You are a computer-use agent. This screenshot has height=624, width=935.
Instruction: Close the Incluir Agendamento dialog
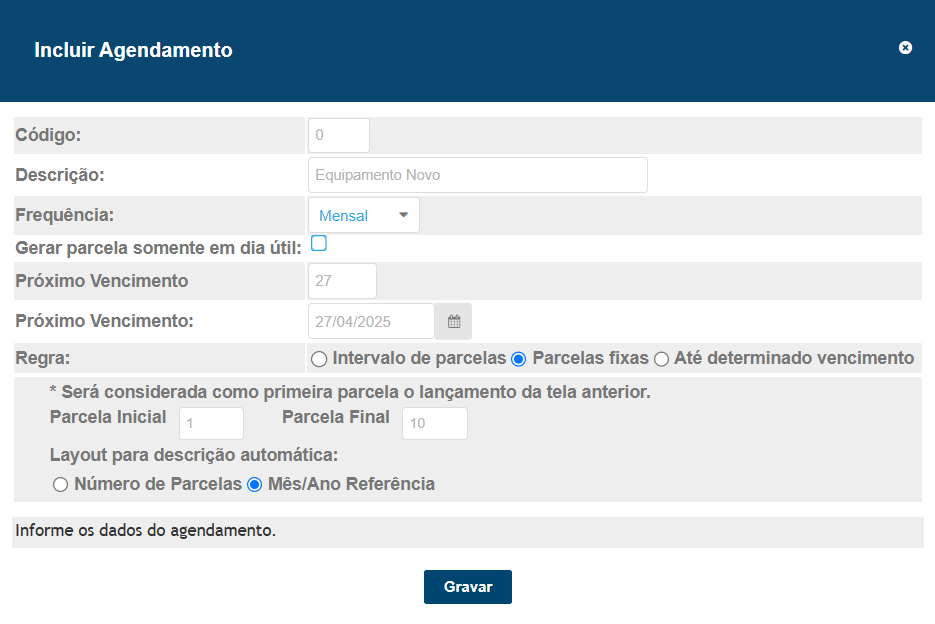pyautogui.click(x=905, y=48)
